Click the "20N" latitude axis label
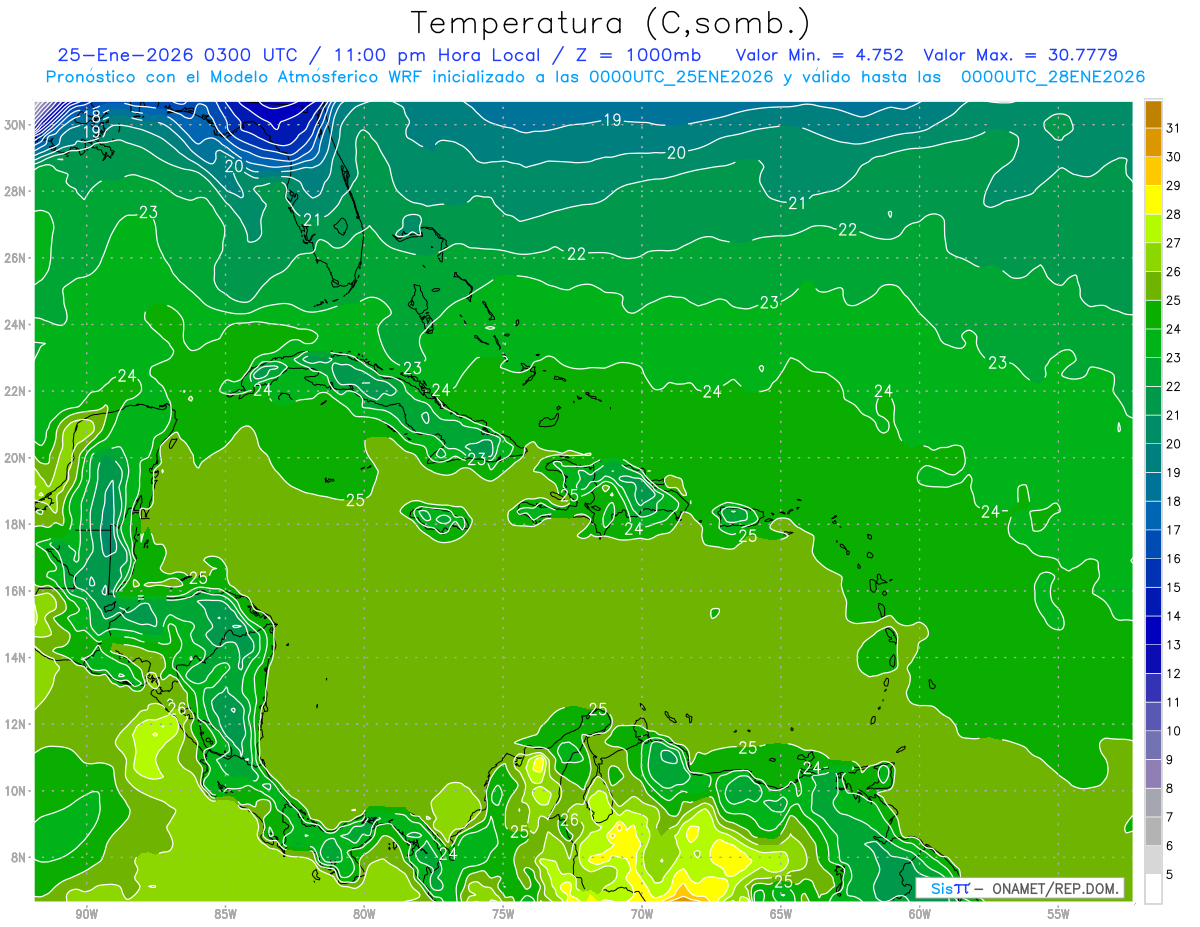 pyautogui.click(x=16, y=458)
